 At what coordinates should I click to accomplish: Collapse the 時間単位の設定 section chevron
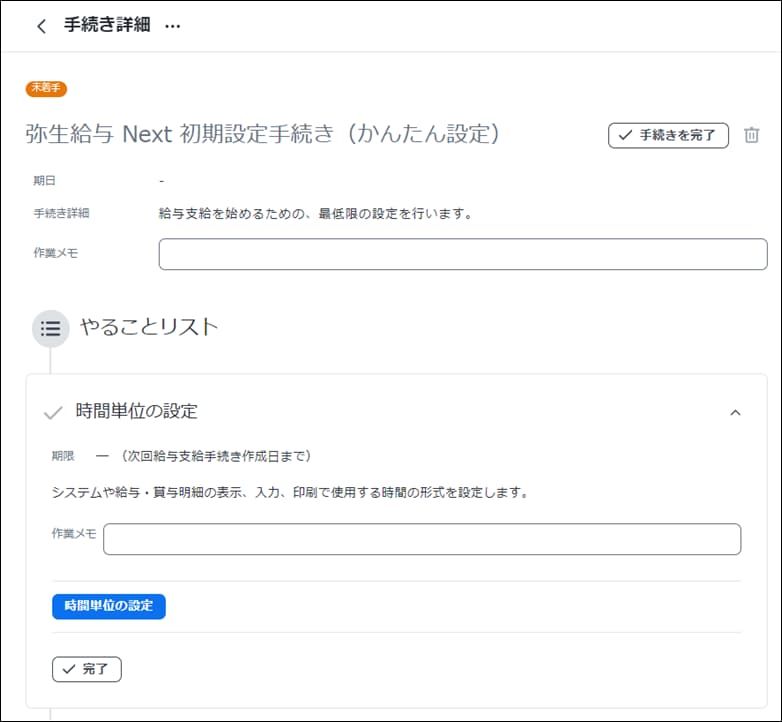coord(735,413)
